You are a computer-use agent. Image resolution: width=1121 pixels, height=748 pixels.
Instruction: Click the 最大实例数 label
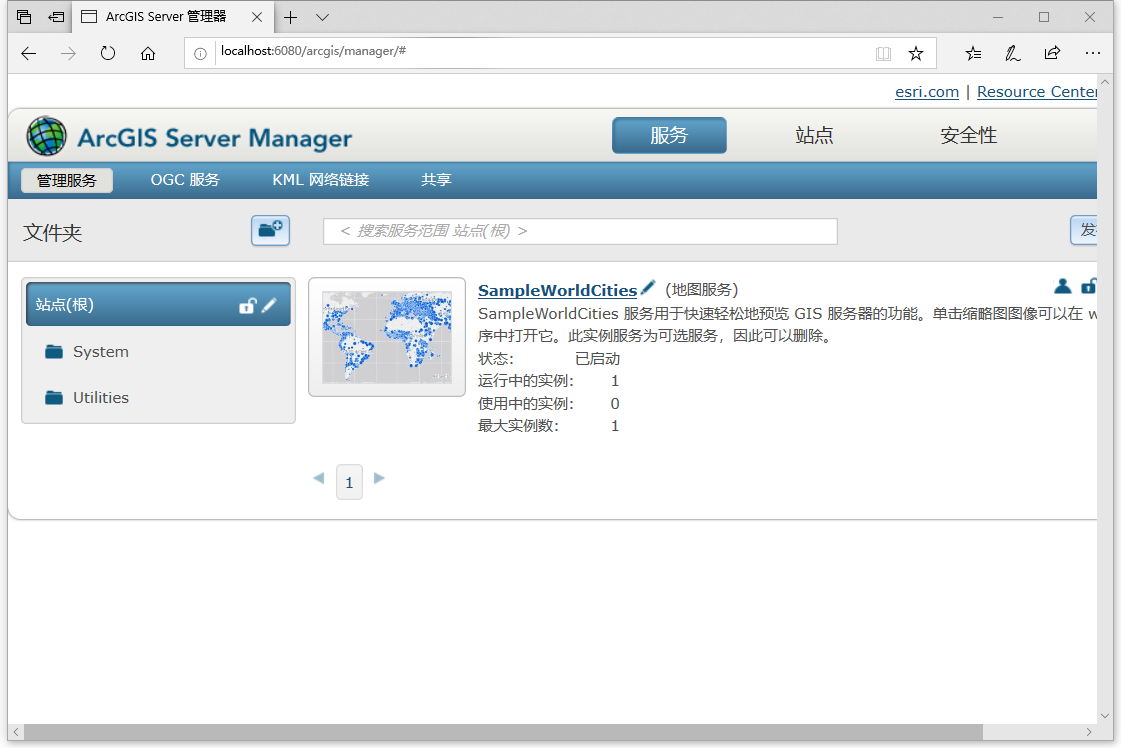(x=518, y=426)
